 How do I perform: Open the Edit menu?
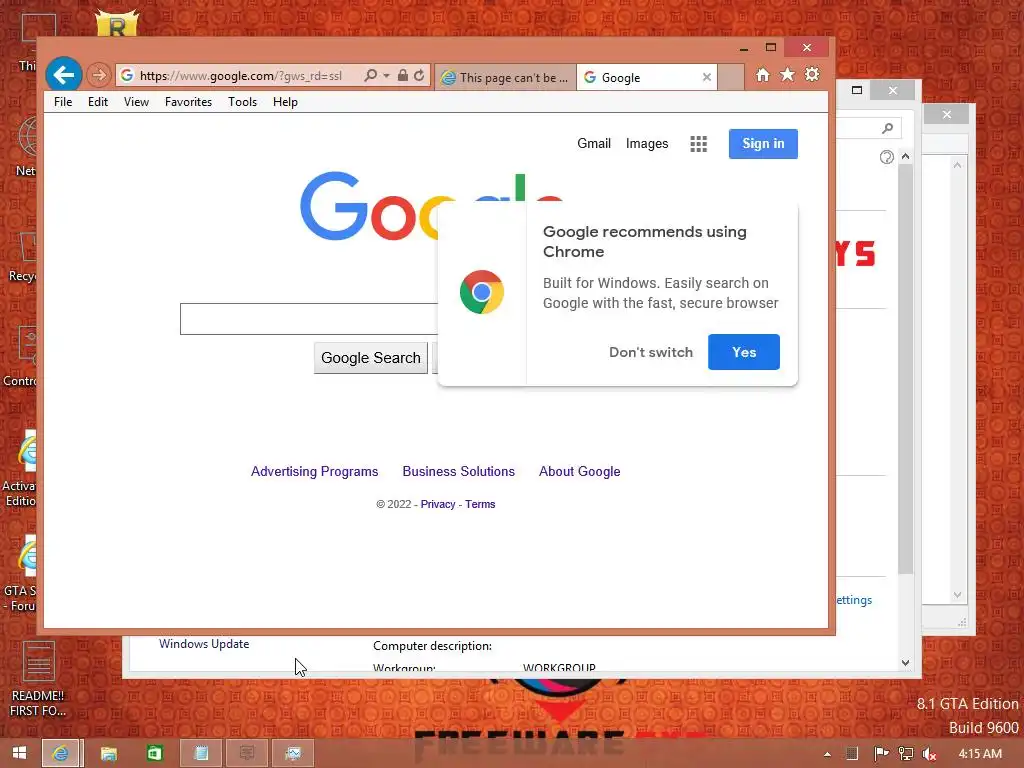tap(98, 102)
